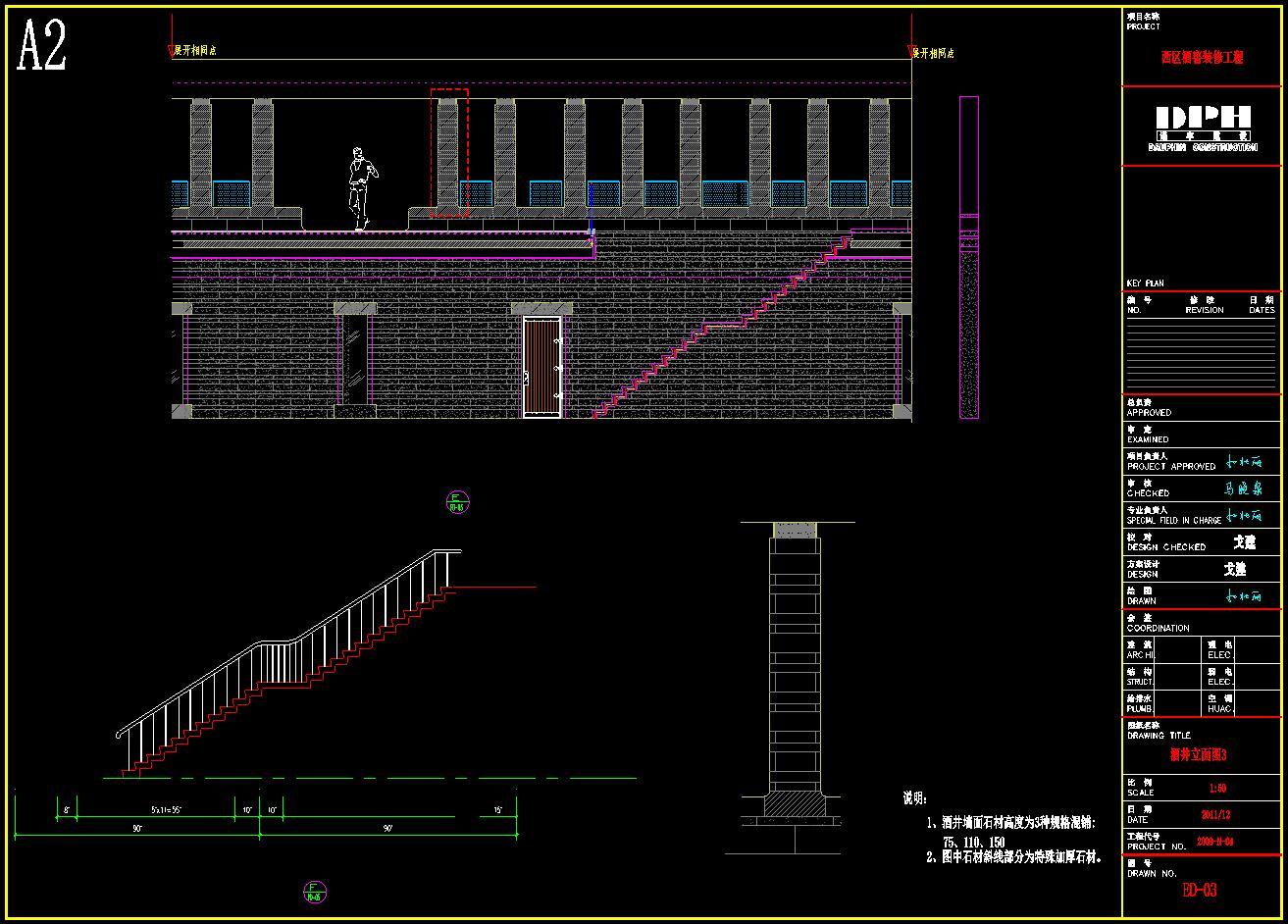Select the SPECIAL FIELD IN CHARGE label
The width and height of the screenshot is (1288, 924).
1173,521
